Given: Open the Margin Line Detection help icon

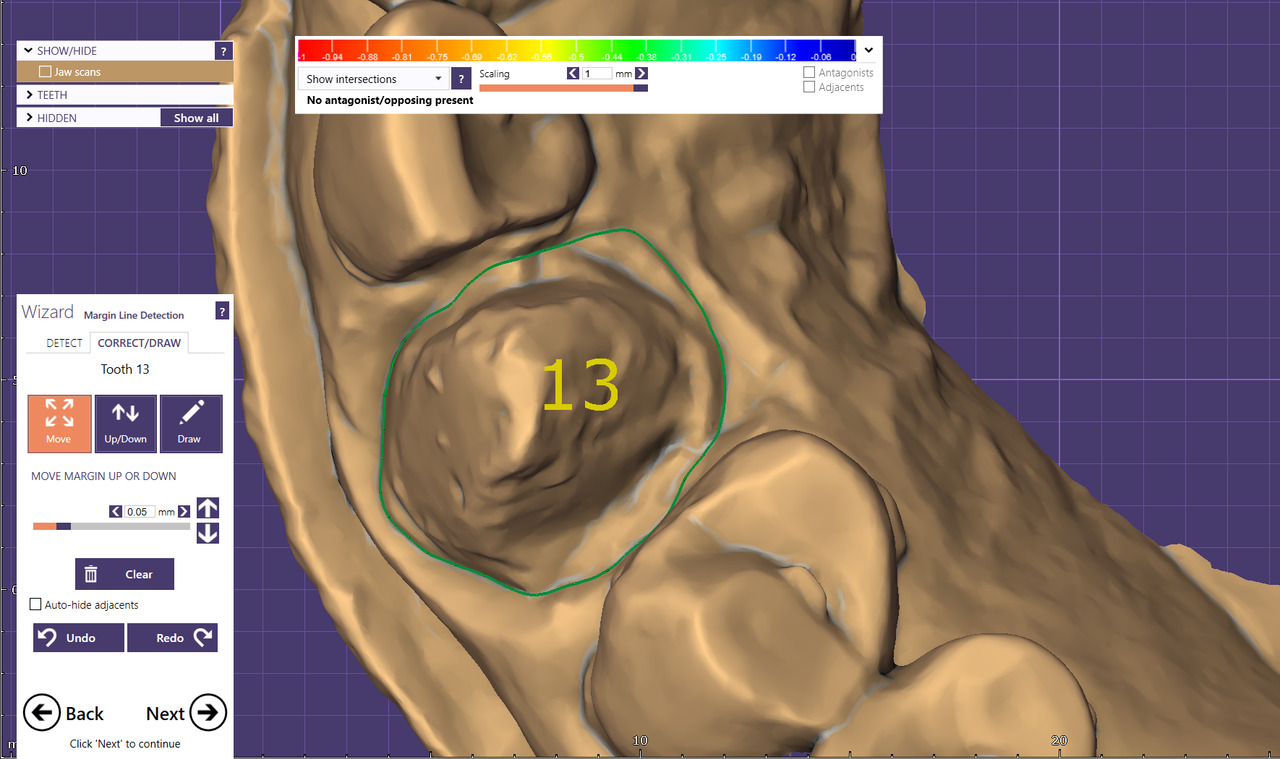Looking at the screenshot, I should (x=221, y=310).
